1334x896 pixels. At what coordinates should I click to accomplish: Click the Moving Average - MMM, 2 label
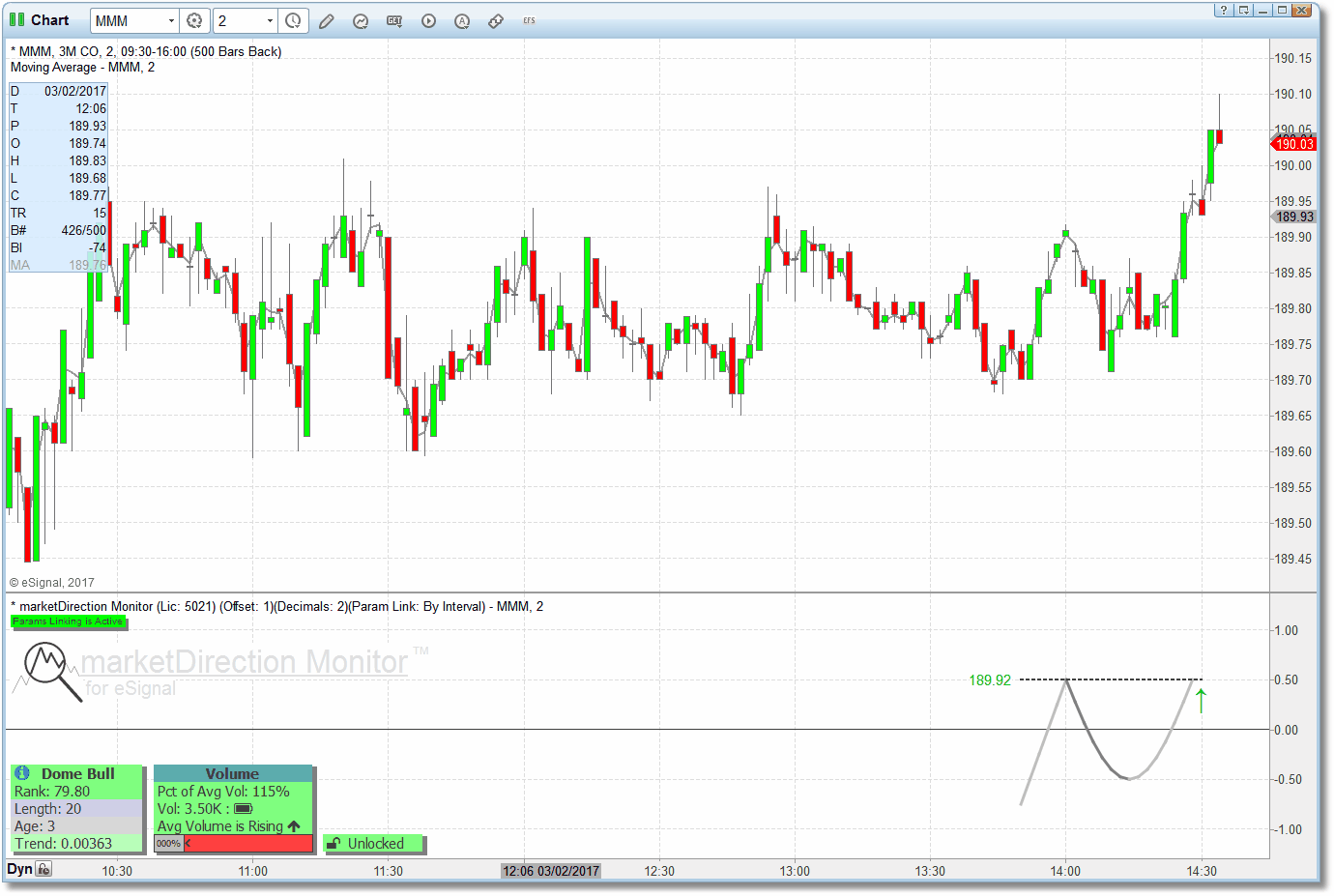82,67
